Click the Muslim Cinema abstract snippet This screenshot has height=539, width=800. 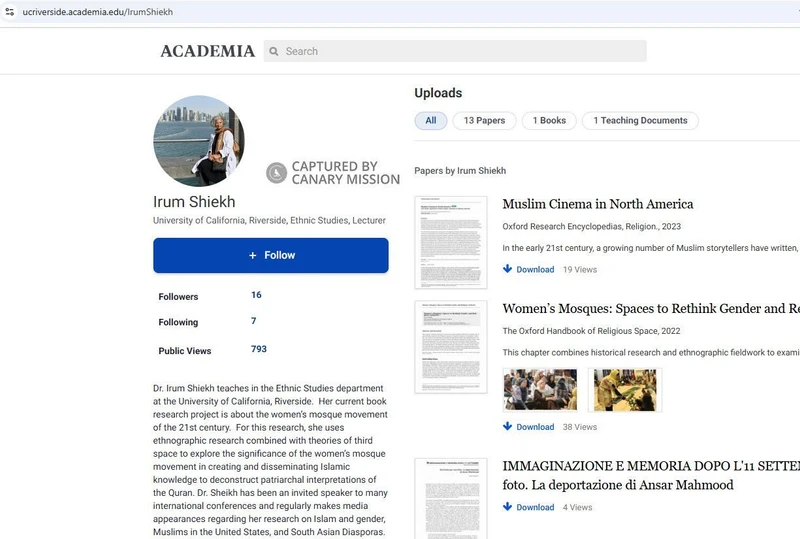point(651,248)
